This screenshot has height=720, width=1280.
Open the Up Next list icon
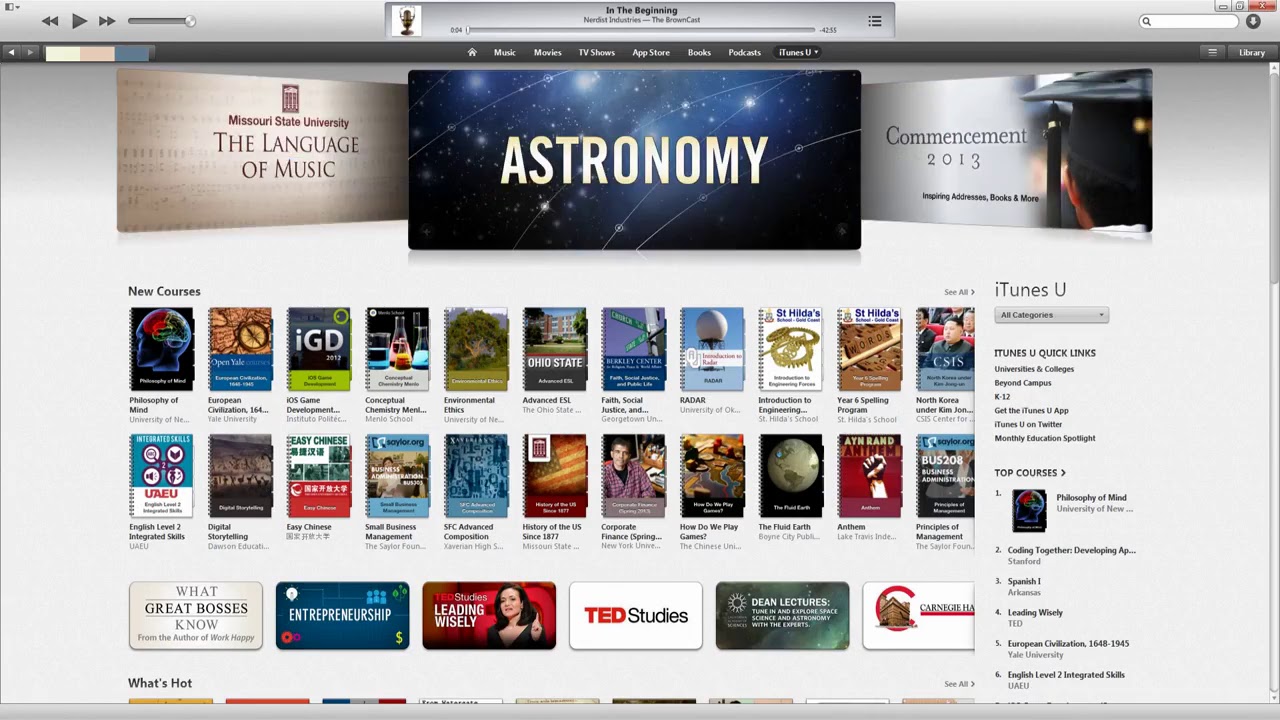[875, 21]
